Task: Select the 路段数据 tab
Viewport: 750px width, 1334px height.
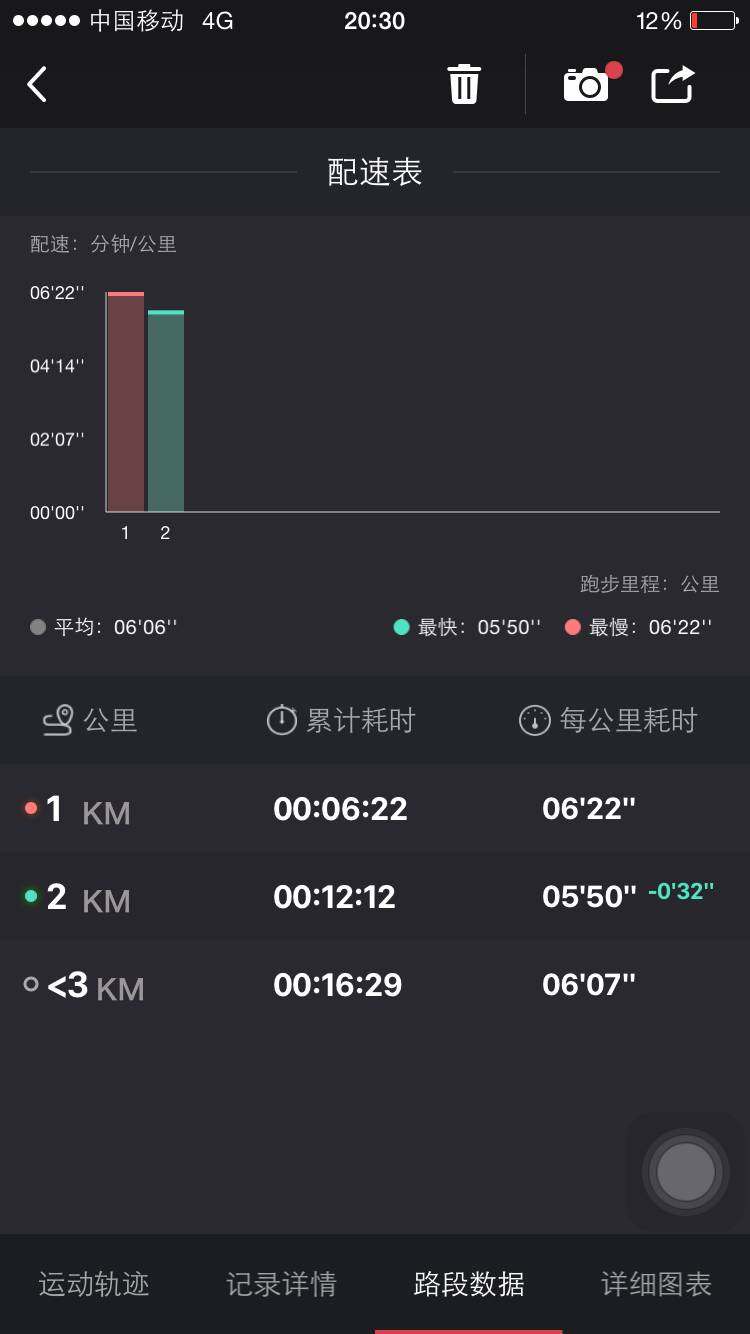Action: pos(469,1284)
